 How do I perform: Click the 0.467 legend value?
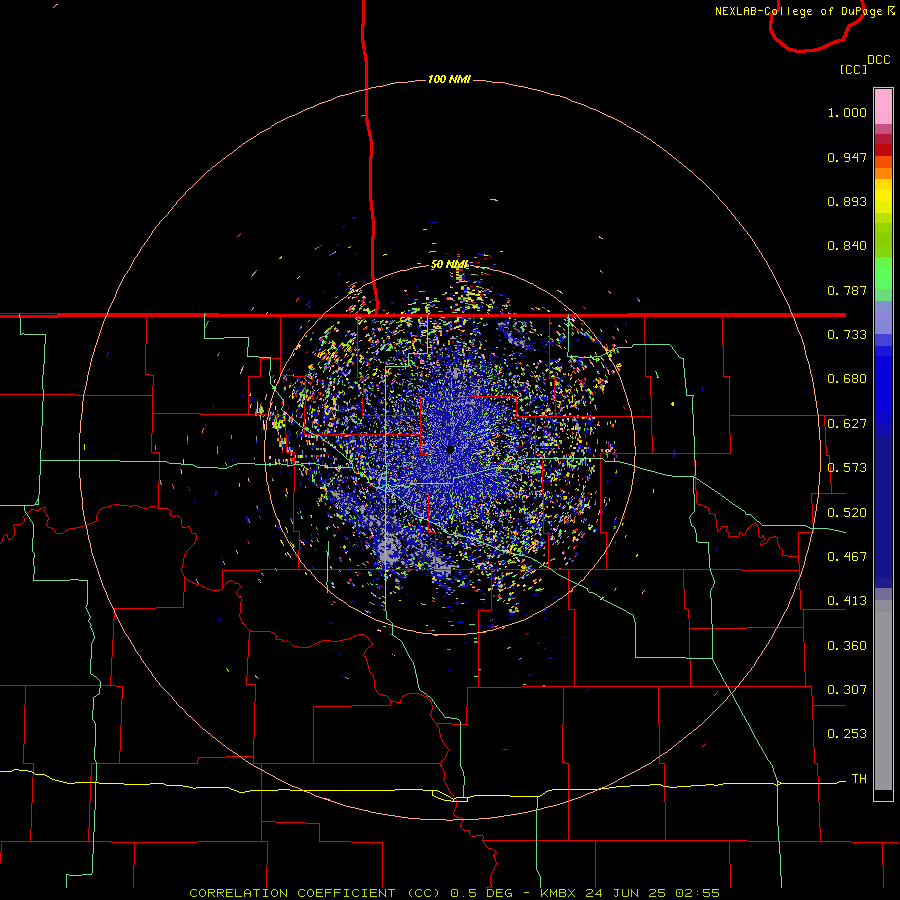click(847, 557)
